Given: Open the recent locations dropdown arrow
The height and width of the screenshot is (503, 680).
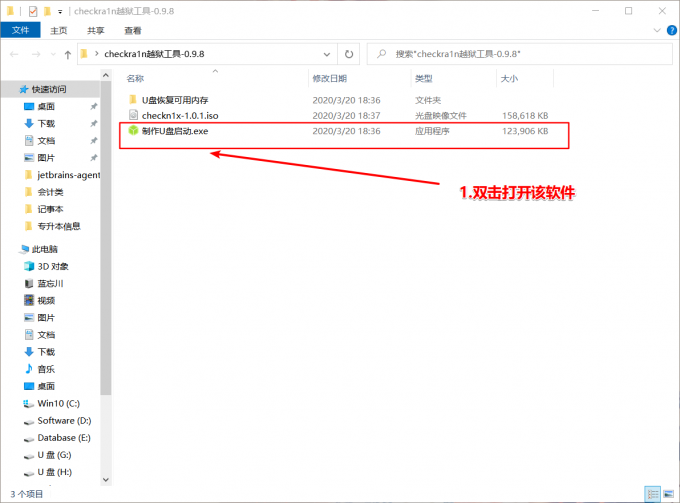Looking at the screenshot, I should [53, 54].
